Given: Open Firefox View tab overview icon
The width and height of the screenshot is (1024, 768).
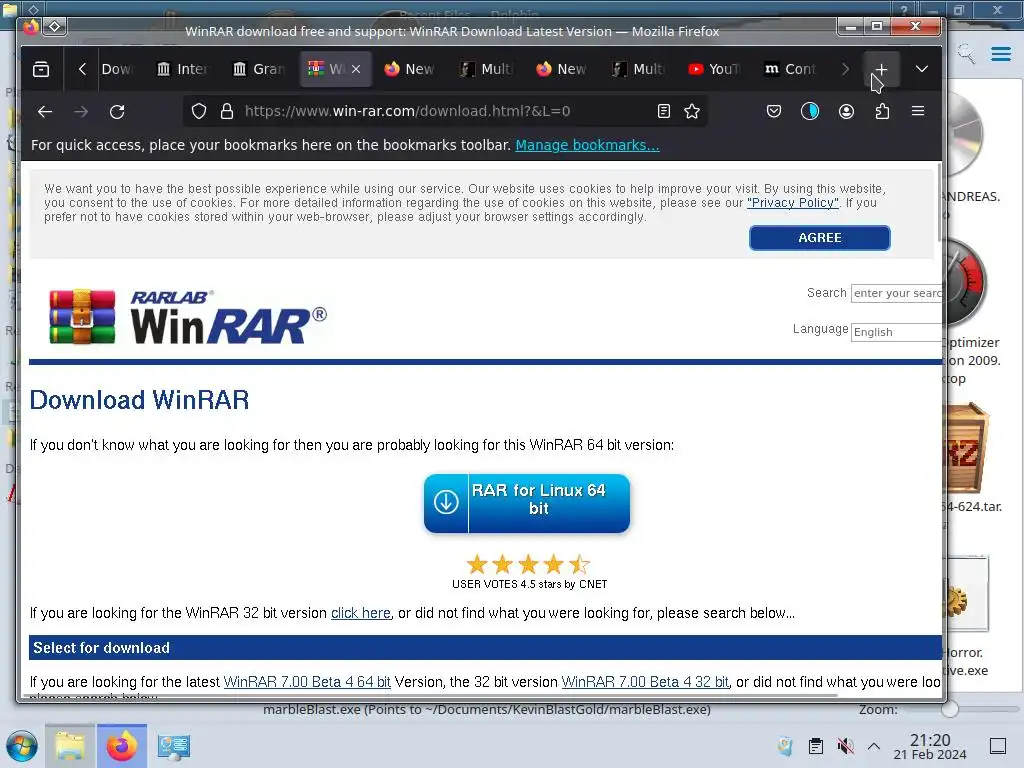Looking at the screenshot, I should [x=41, y=69].
